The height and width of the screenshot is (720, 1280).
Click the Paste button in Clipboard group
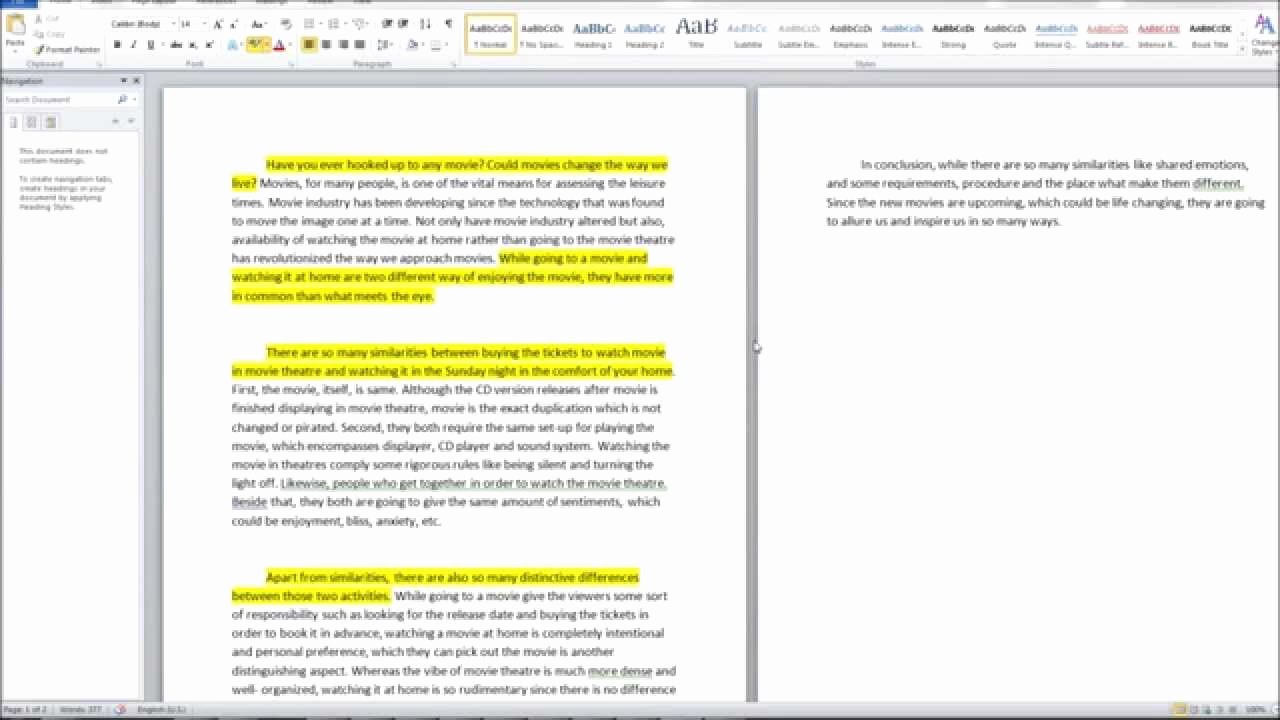(x=15, y=32)
